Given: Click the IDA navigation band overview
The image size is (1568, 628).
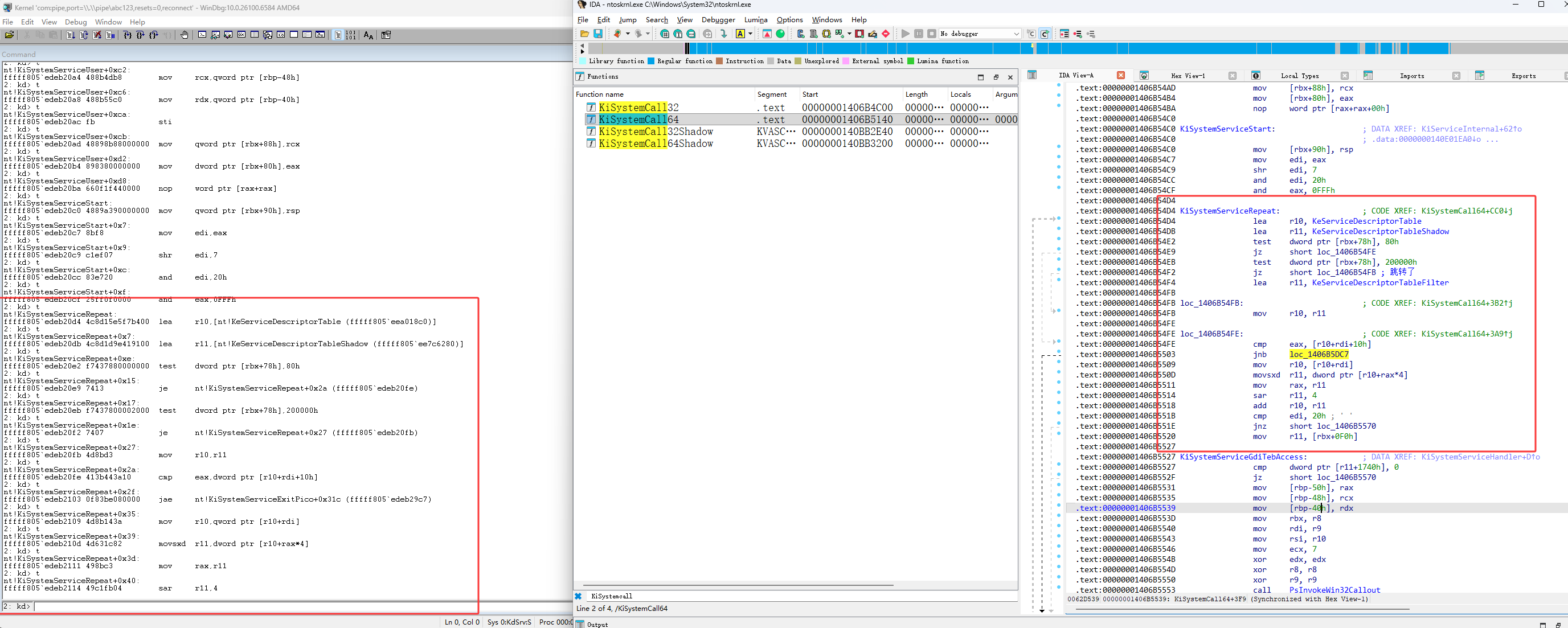Looking at the screenshot, I should [x=1078, y=48].
